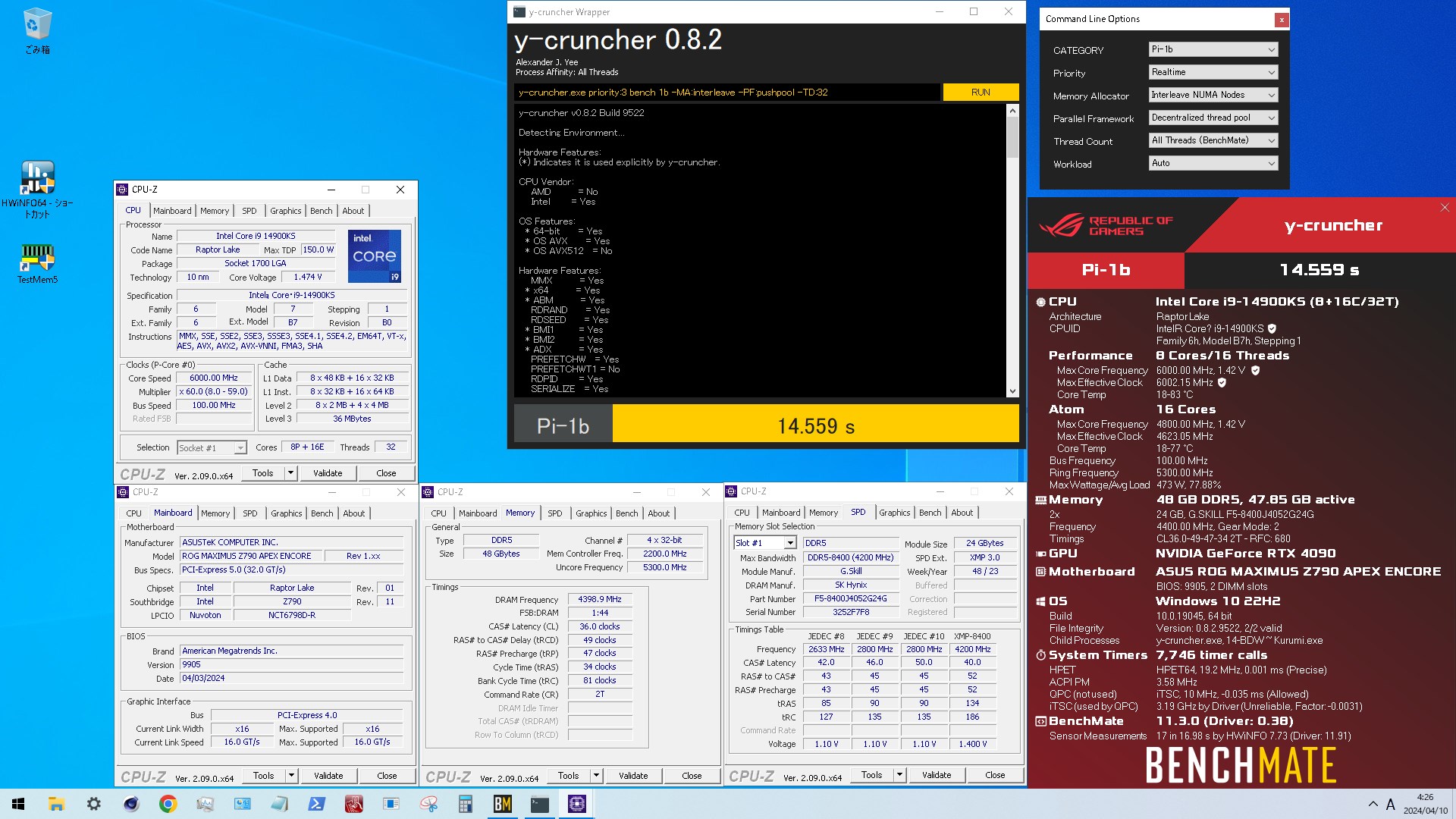Open the terminal window taskbar icon

point(539,804)
